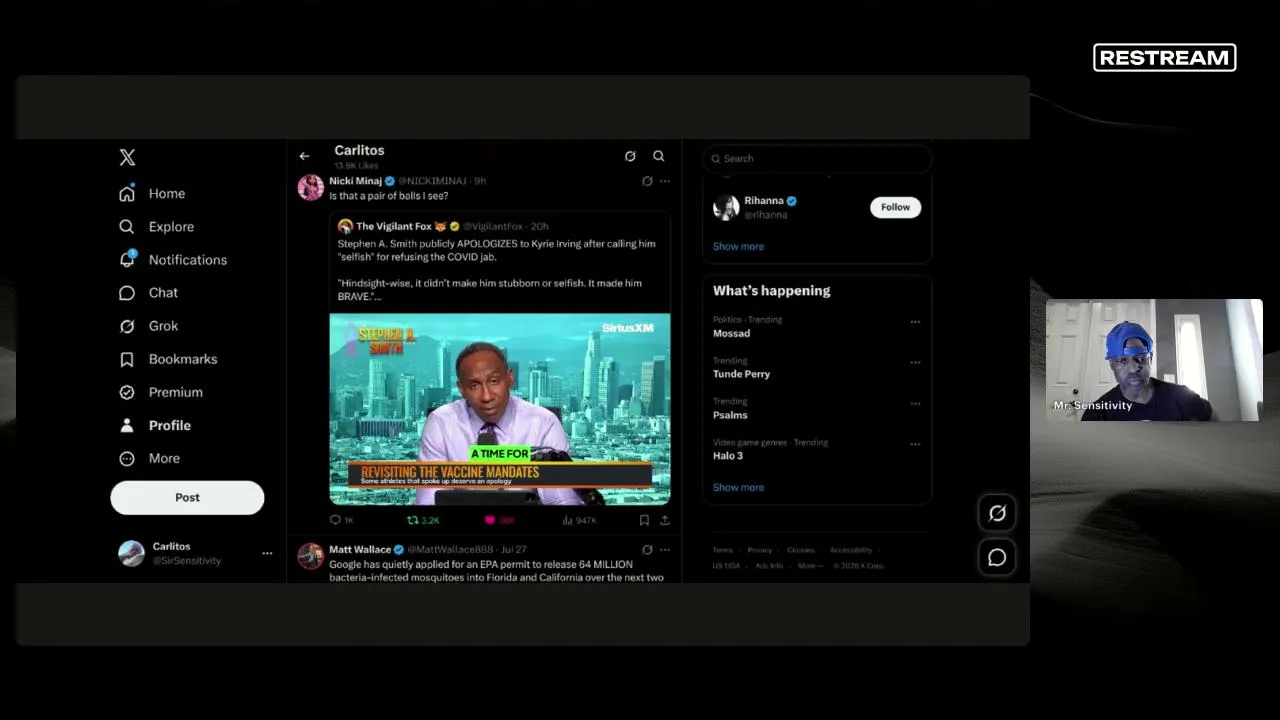Open the account menu beside Carlitos @SirSensitivity
Screen dimensions: 1280x720
(267, 553)
